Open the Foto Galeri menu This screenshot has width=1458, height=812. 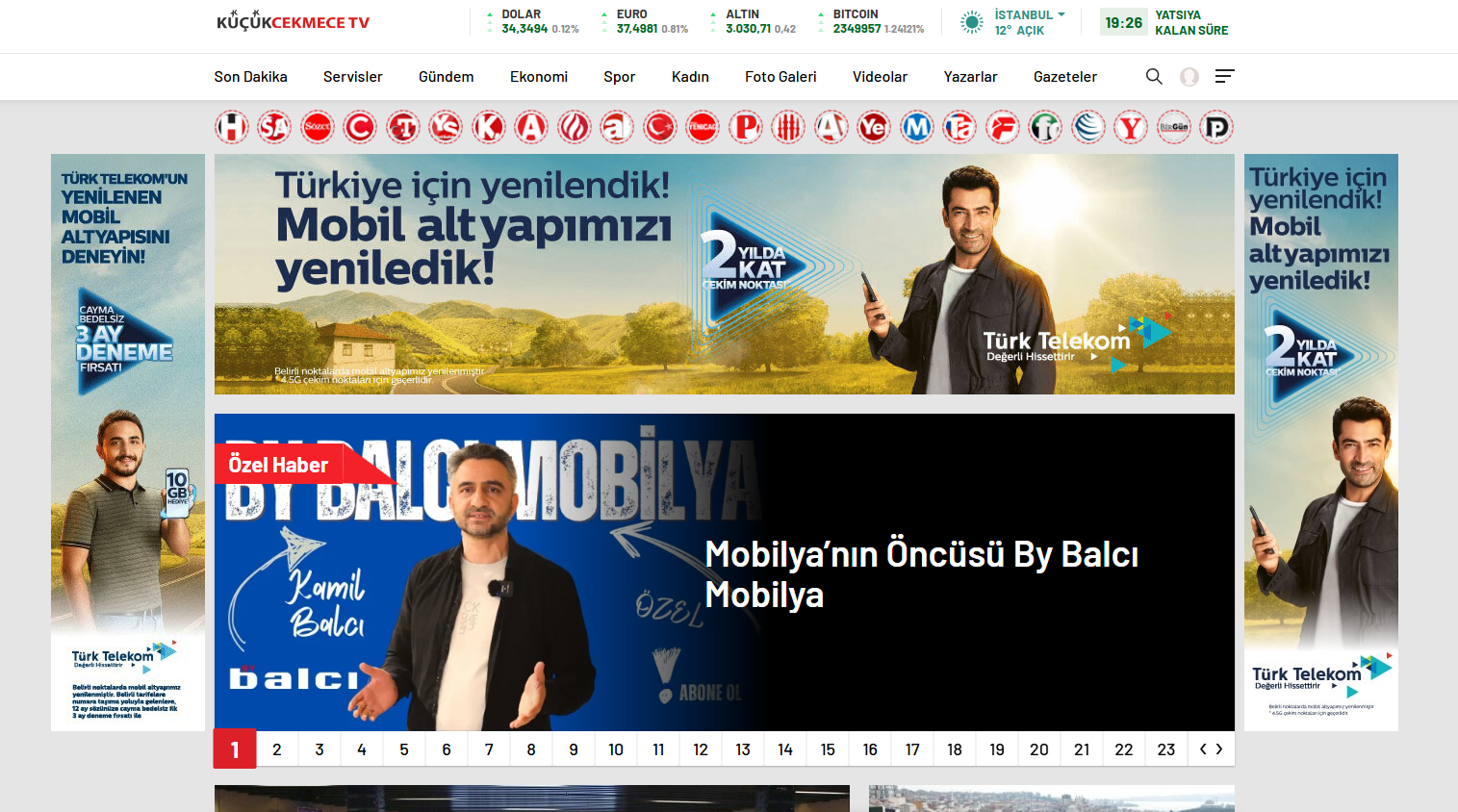780,77
